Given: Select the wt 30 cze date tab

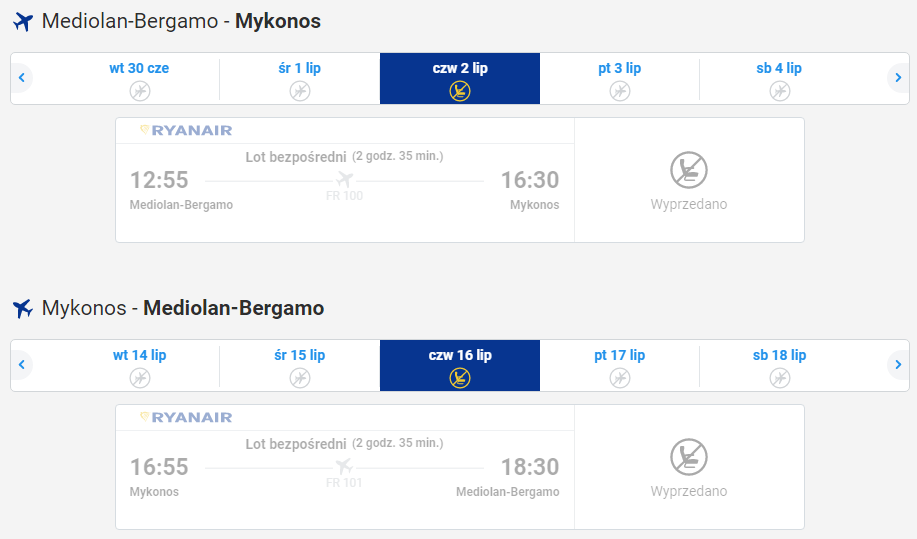Looking at the screenshot, I should tap(139, 78).
